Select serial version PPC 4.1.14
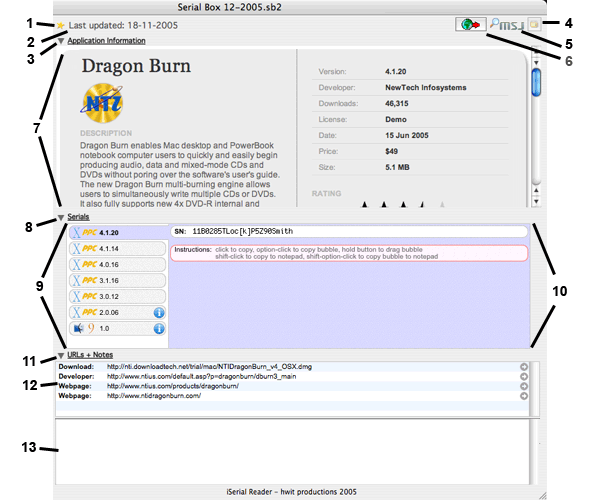The height and width of the screenshot is (500, 600). (x=117, y=249)
